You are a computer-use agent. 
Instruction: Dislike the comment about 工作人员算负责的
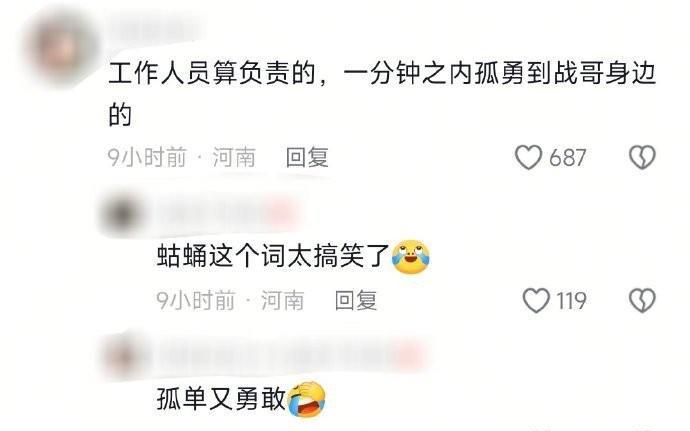click(642, 157)
